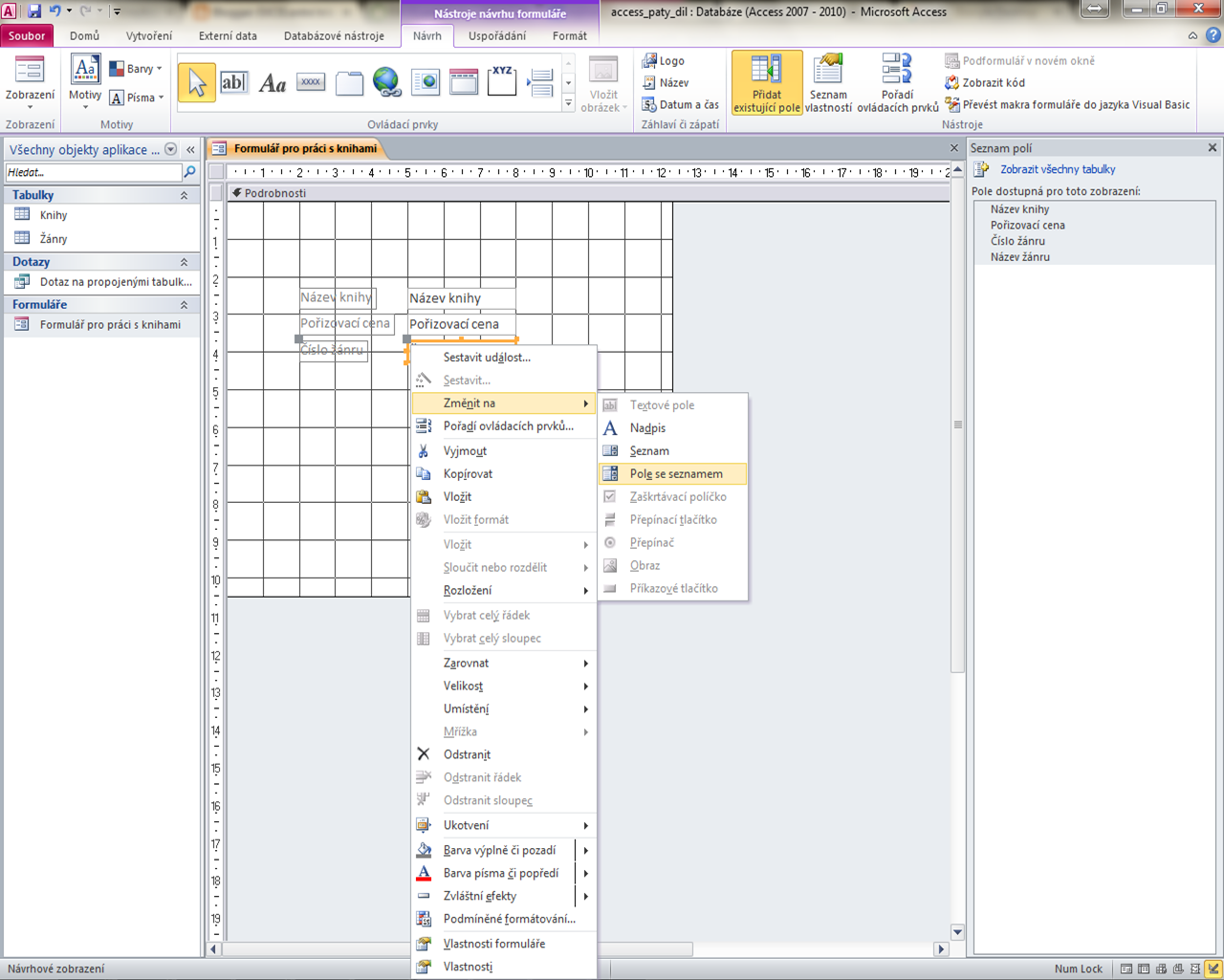Select the Page Break control icon
Image resolution: width=1224 pixels, height=980 pixels.
pyautogui.click(x=540, y=82)
